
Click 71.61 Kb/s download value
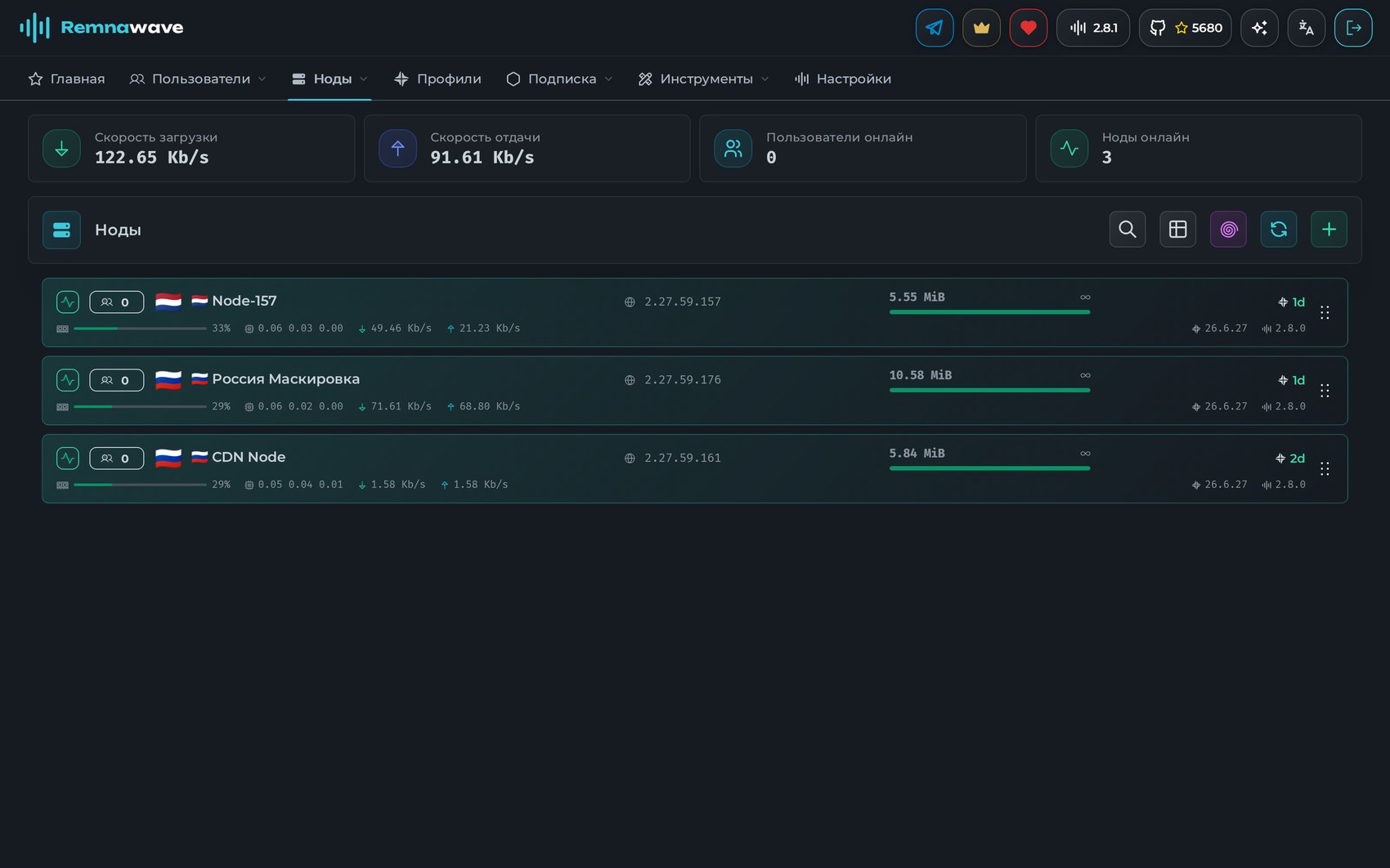(x=401, y=406)
